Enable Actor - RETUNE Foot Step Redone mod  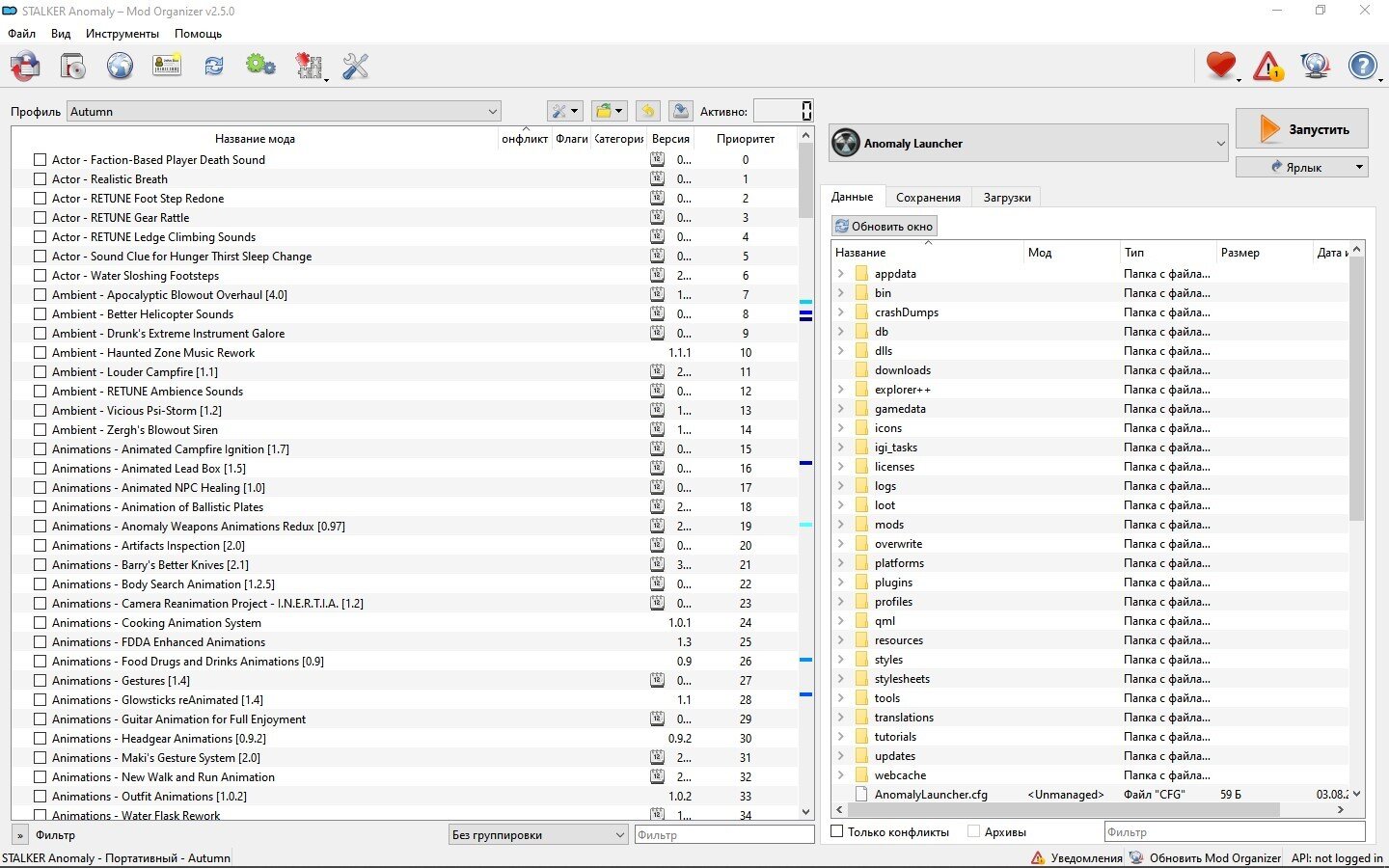click(x=40, y=198)
